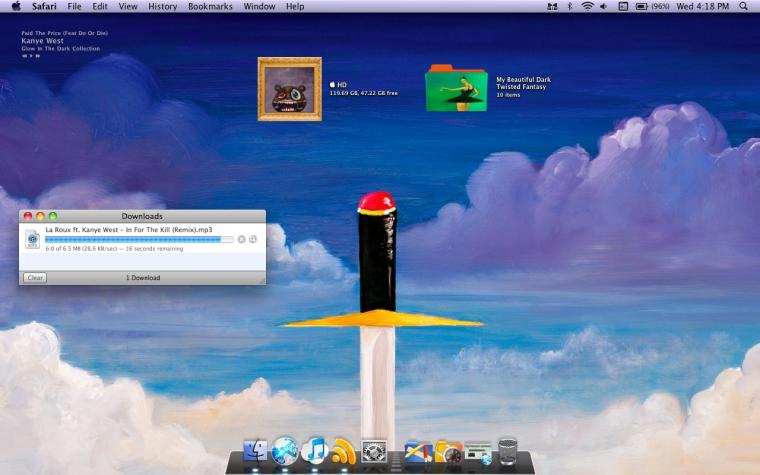Image resolution: width=760 pixels, height=475 pixels.
Task: Open the Window menu
Action: [259, 6]
